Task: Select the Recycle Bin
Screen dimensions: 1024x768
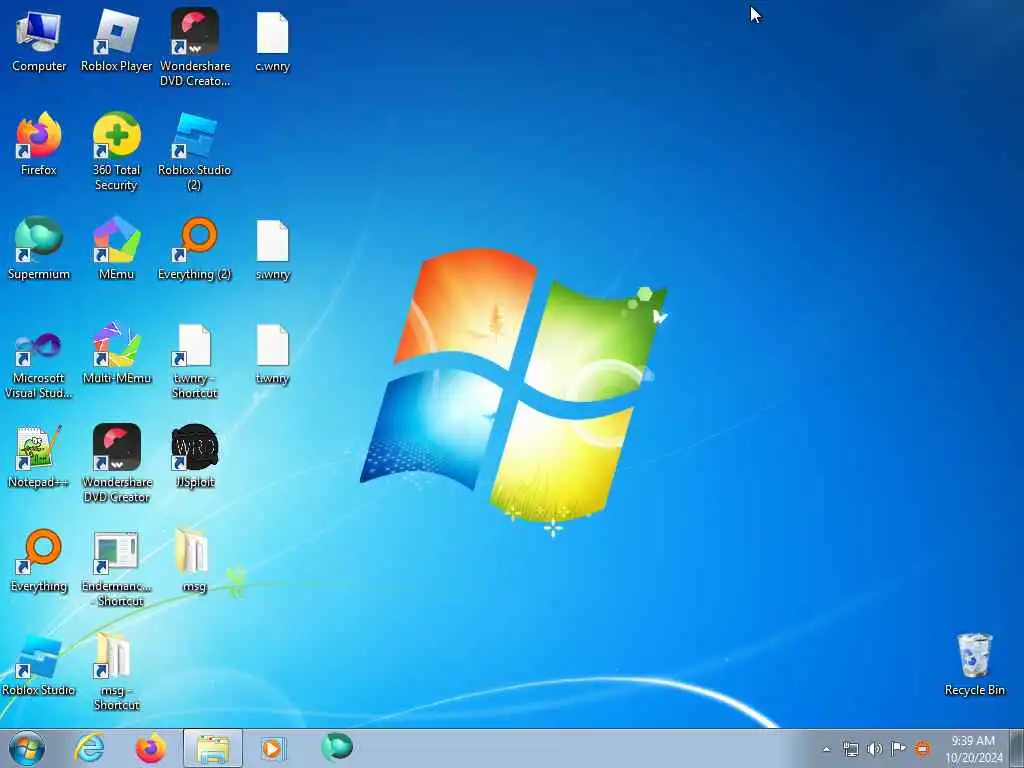Action: pyautogui.click(x=974, y=664)
